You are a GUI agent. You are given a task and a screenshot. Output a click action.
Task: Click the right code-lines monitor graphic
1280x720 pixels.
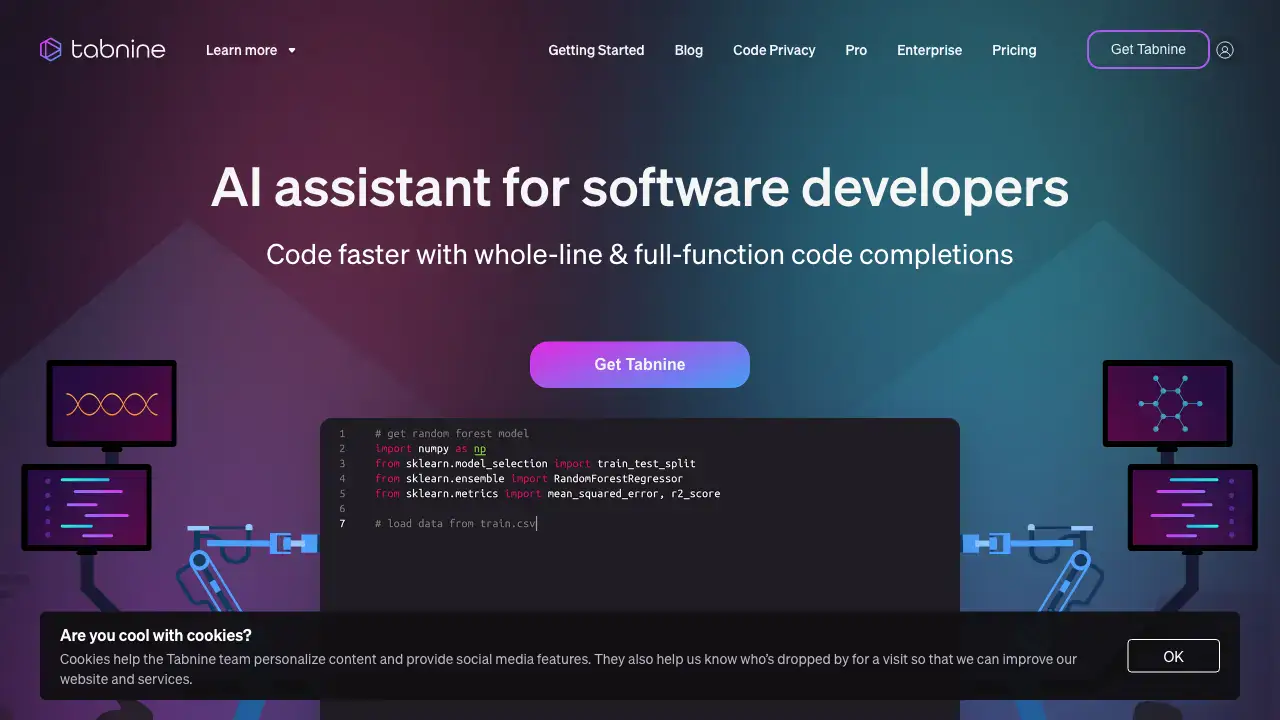click(1193, 507)
